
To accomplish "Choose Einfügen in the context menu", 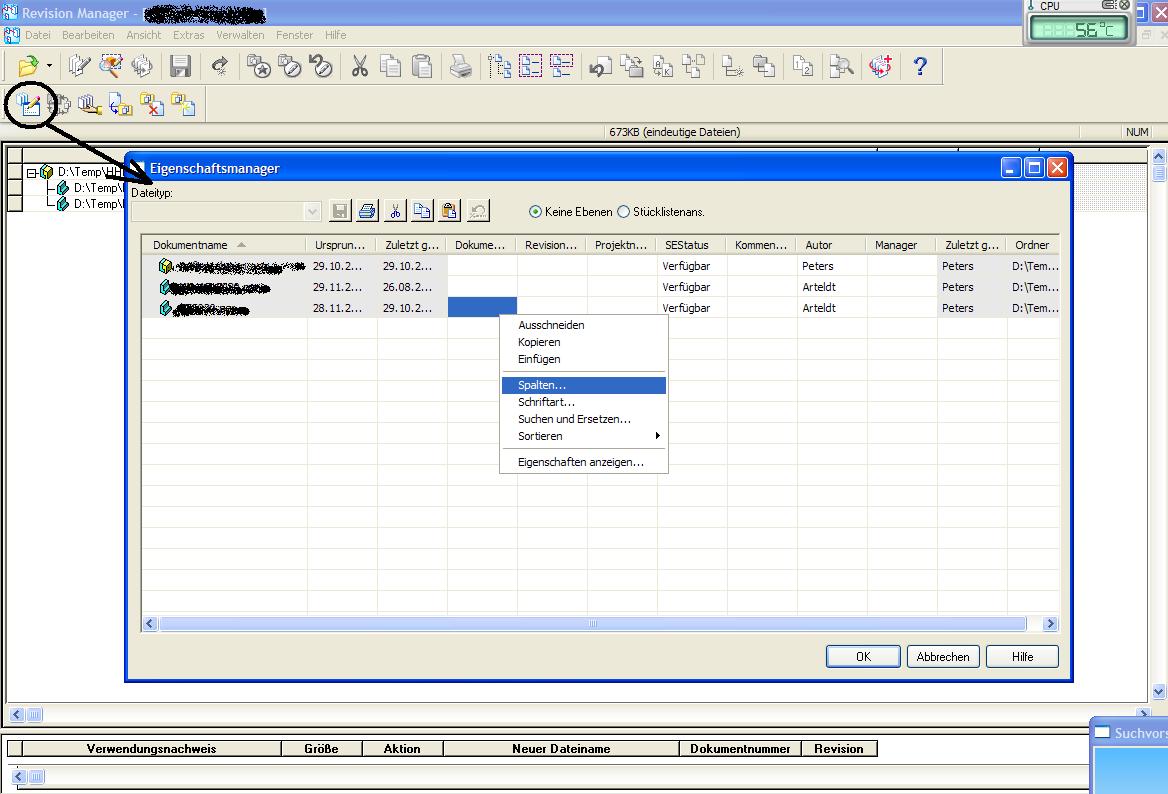I will point(584,359).
